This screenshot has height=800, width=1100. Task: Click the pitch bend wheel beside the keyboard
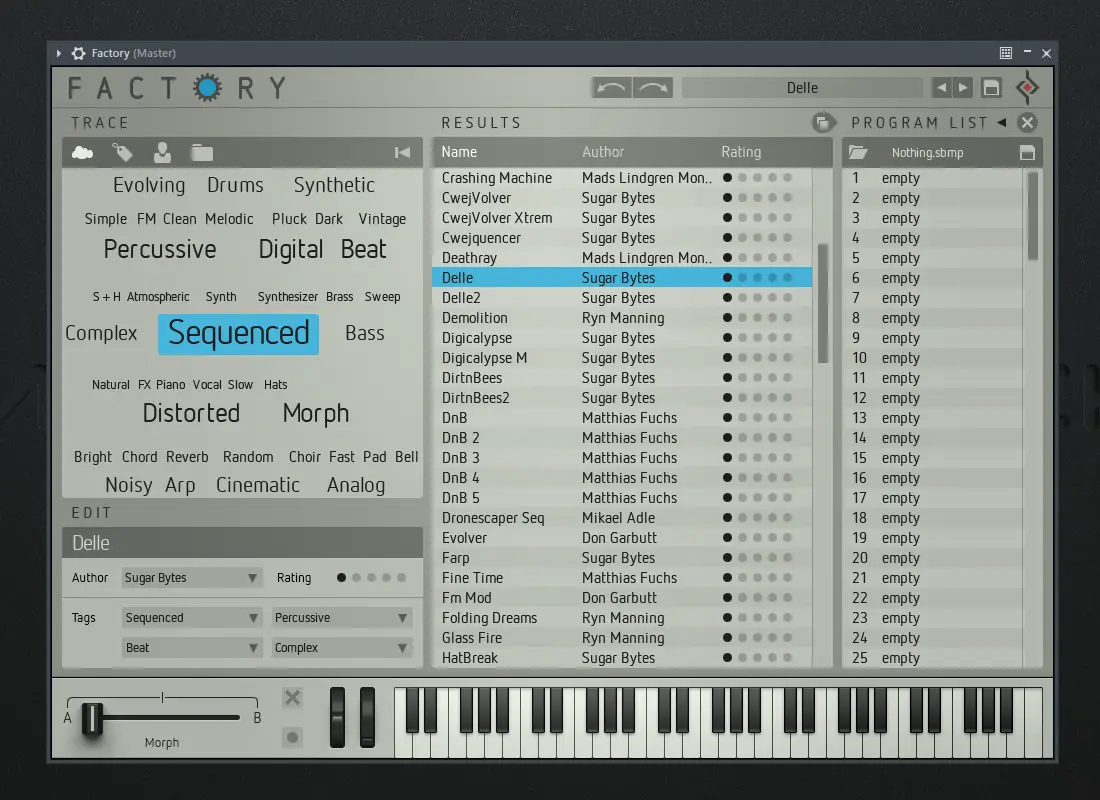(337, 717)
